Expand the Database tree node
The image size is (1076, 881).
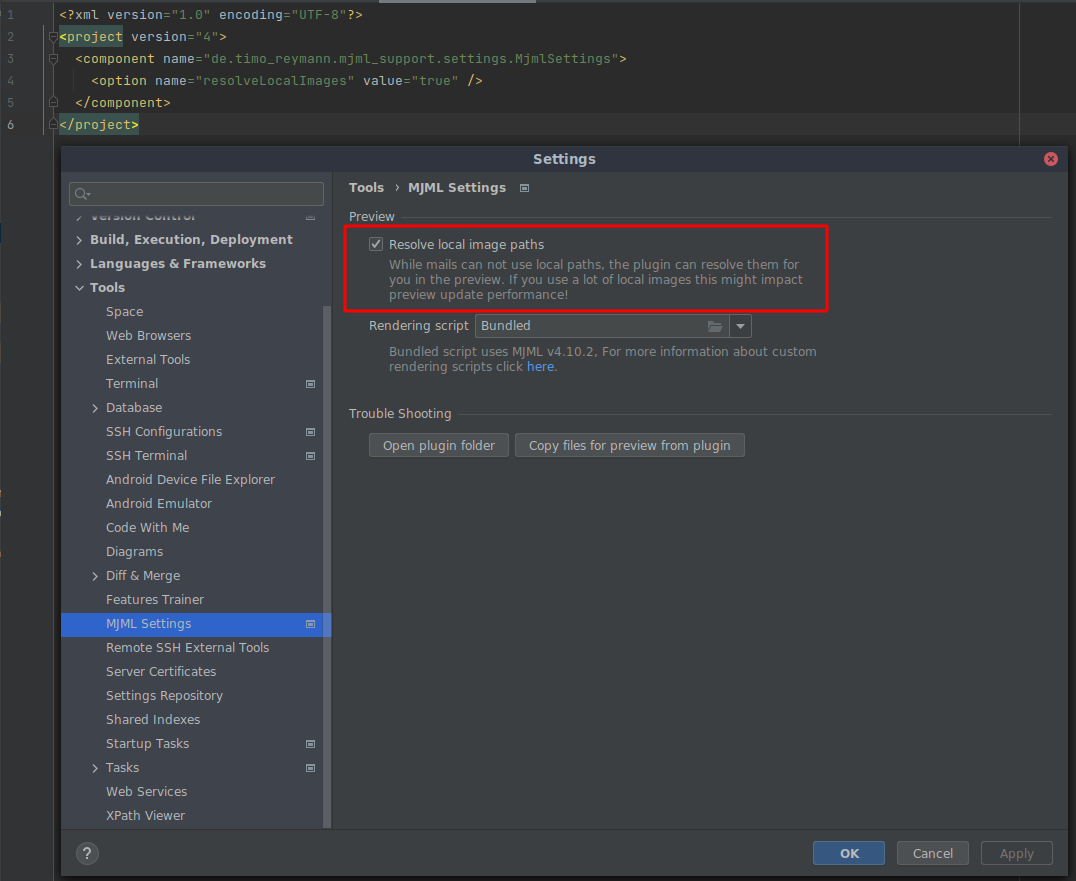coord(94,407)
